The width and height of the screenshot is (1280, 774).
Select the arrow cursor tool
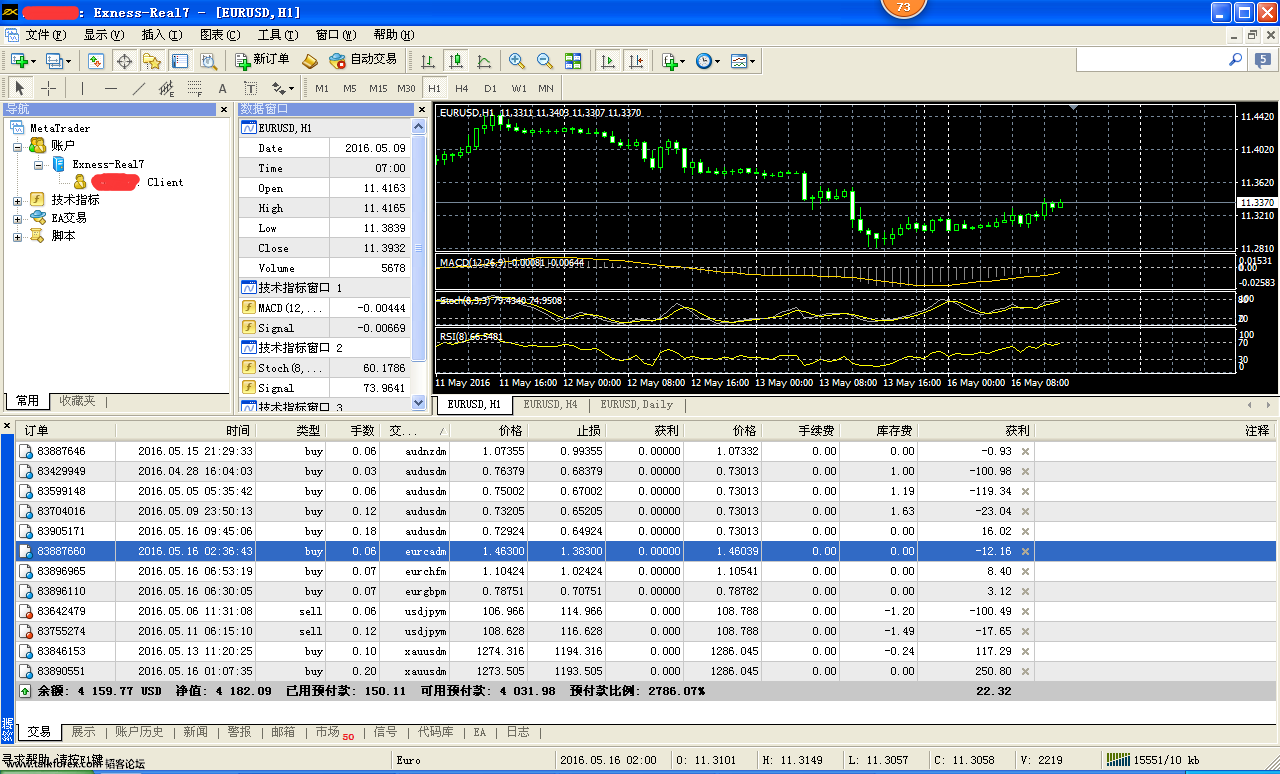(19, 88)
